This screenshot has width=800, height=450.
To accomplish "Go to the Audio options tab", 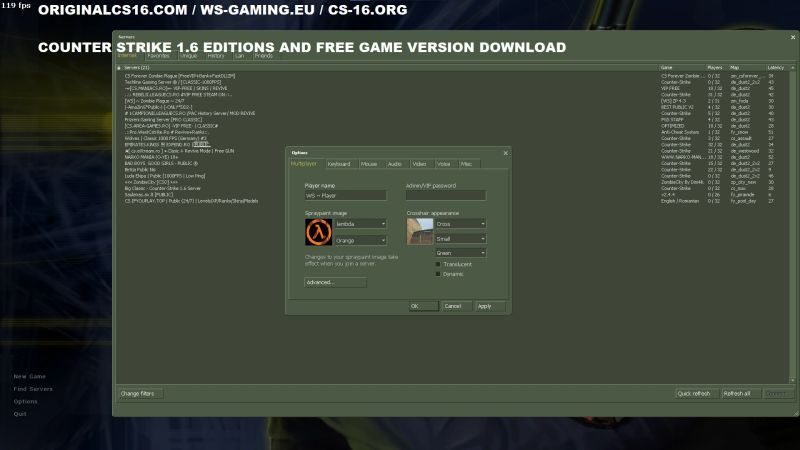I will [x=395, y=164].
